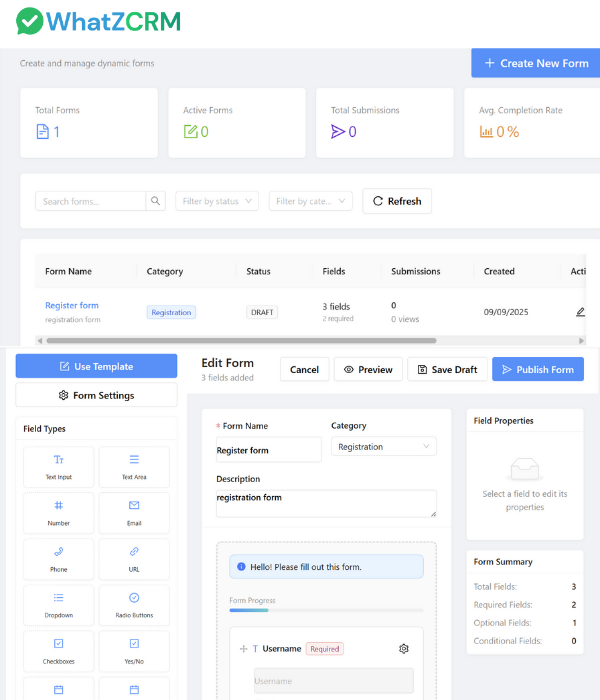Choose the Number field type
The image size is (600, 700).
58,512
